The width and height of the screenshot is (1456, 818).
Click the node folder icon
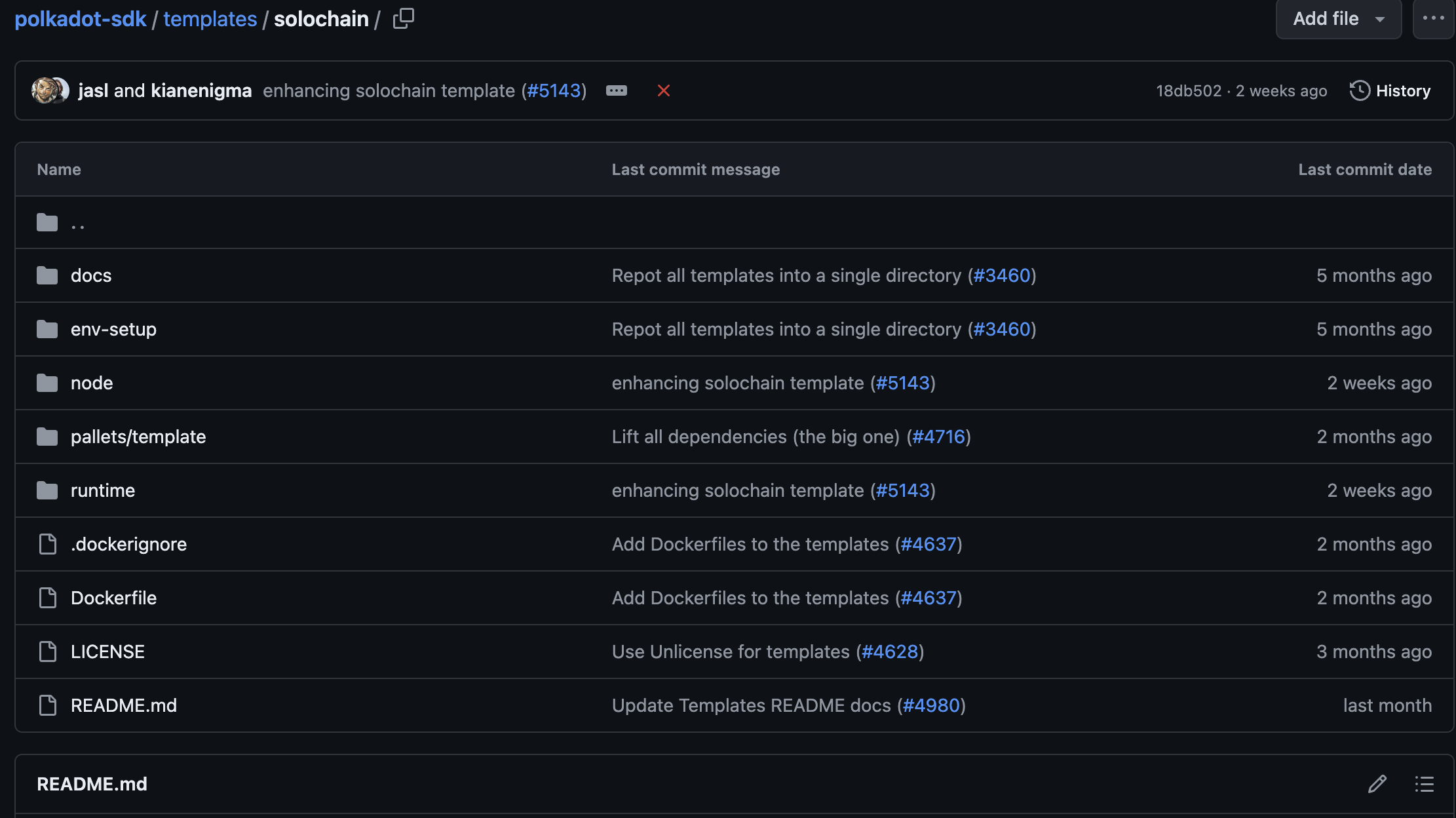(47, 383)
